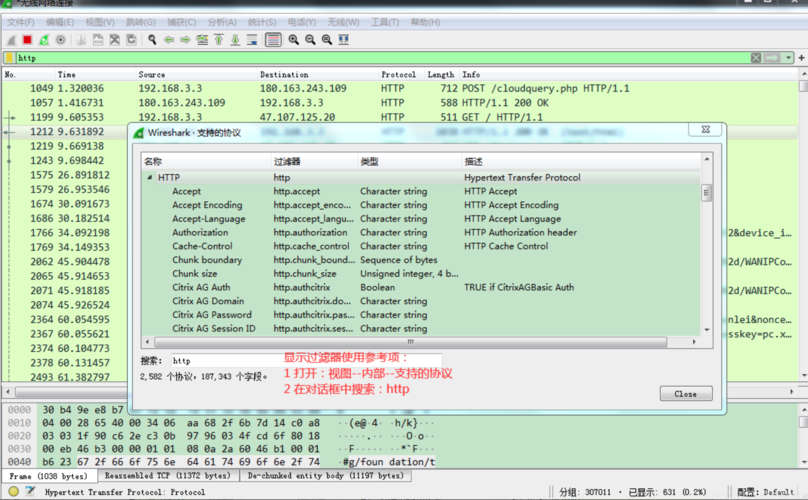The height and width of the screenshot is (500, 808).
Task: Save the capture file from toolbar
Action: tap(98, 40)
